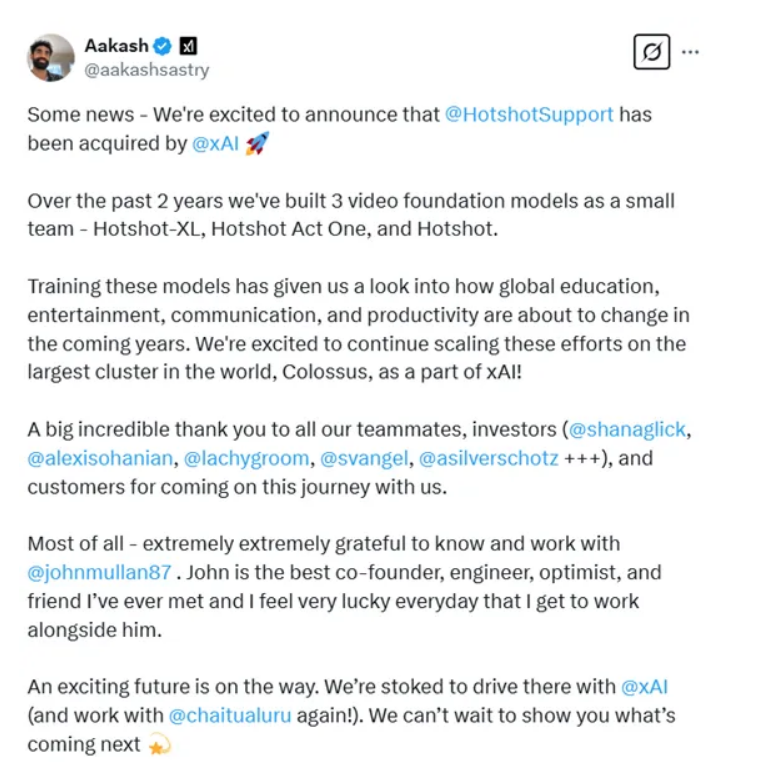
Task: Open the @chaitualuru mention
Action: click(x=230, y=716)
